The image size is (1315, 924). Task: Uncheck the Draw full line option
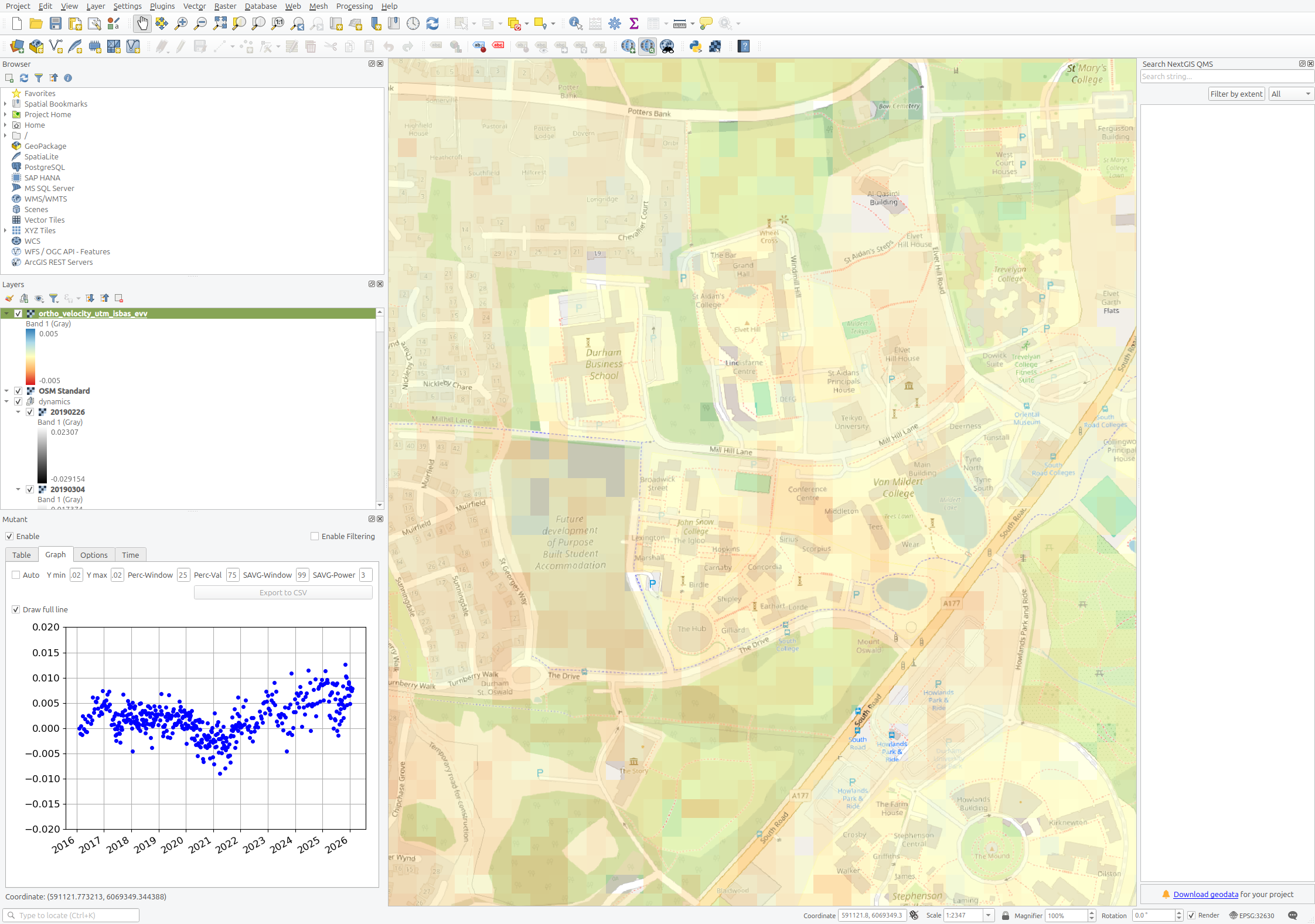point(16,609)
